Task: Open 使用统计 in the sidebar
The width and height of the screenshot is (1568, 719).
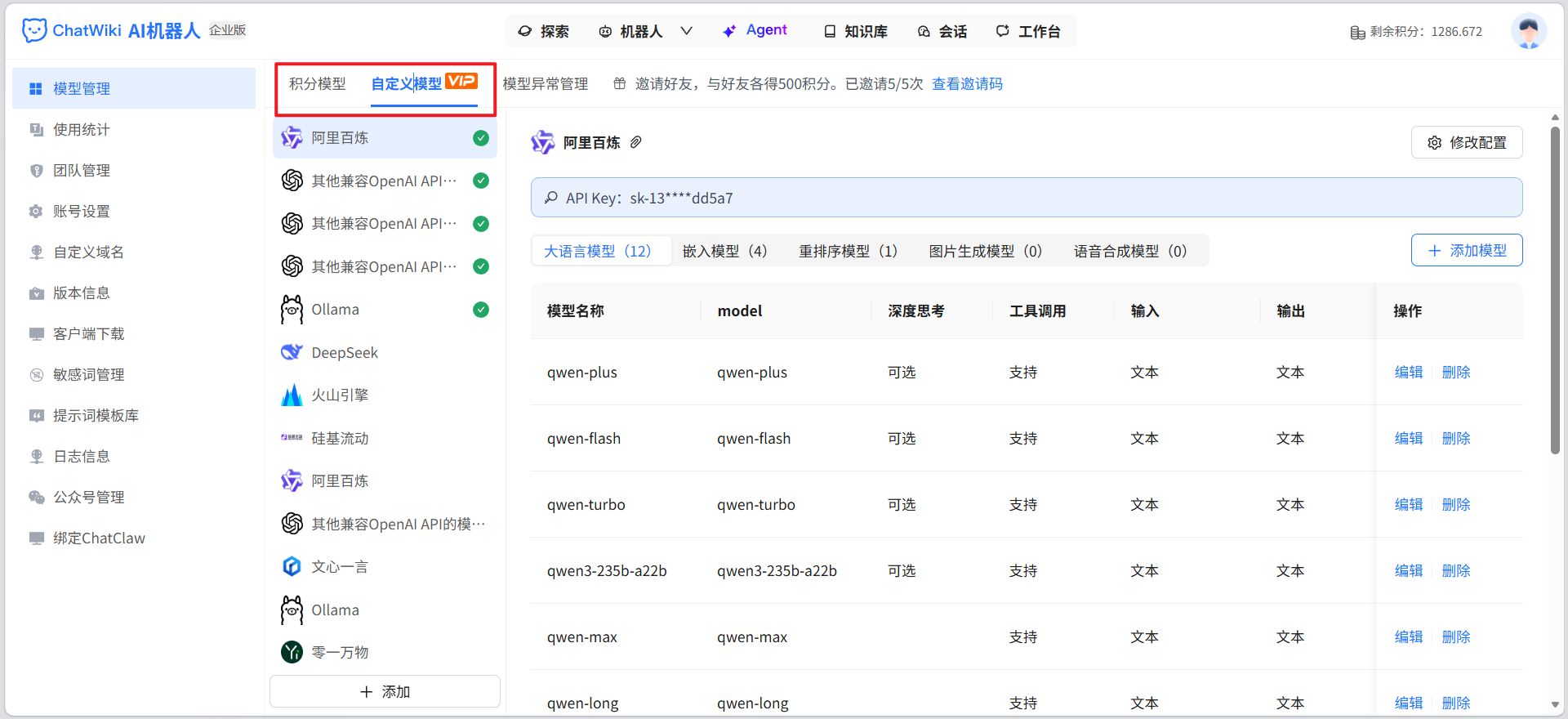Action: pos(134,129)
